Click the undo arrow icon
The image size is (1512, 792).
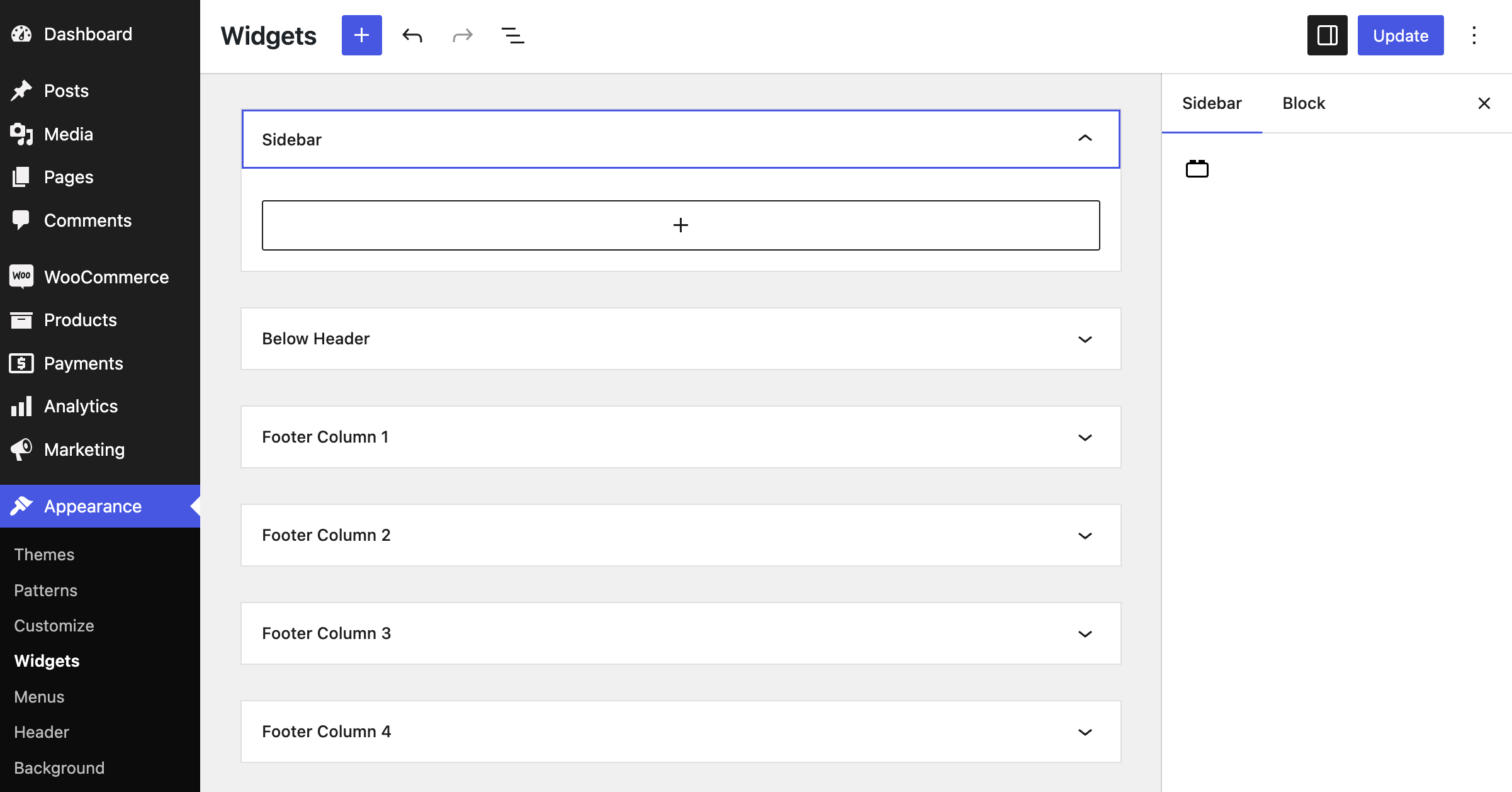[x=412, y=35]
